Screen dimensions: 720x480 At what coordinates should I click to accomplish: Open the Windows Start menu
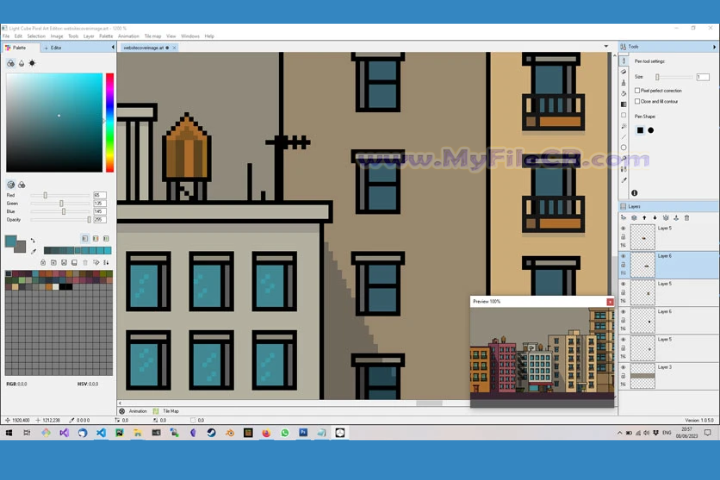9,432
